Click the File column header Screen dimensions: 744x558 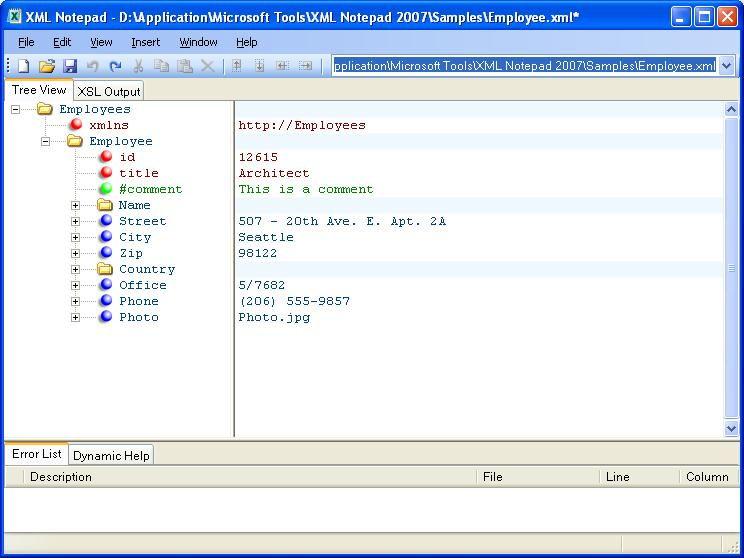[538, 477]
